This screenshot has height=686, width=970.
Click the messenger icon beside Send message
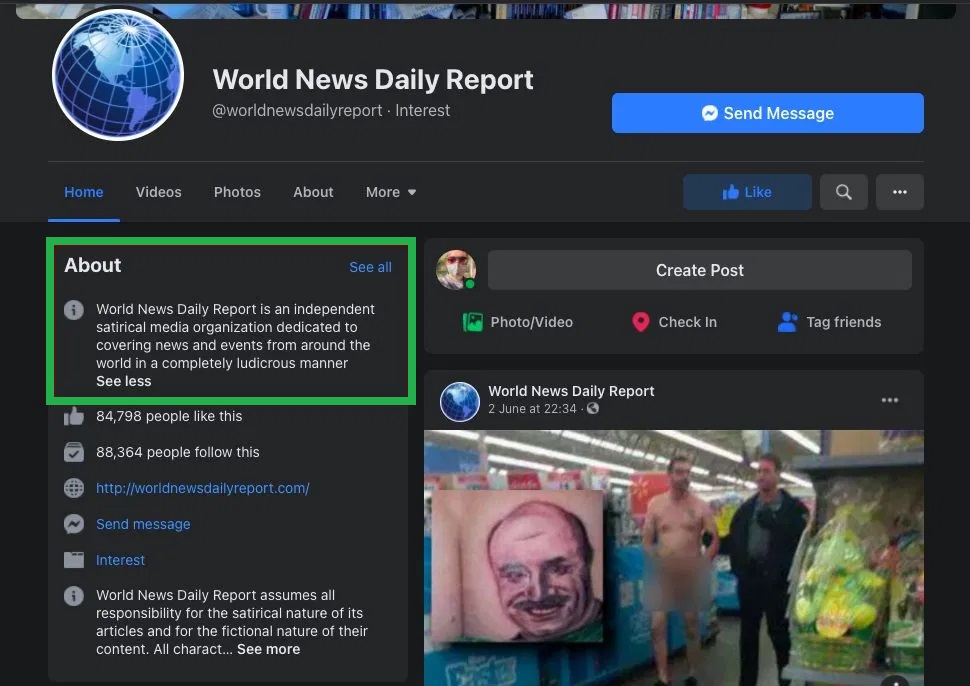(74, 524)
